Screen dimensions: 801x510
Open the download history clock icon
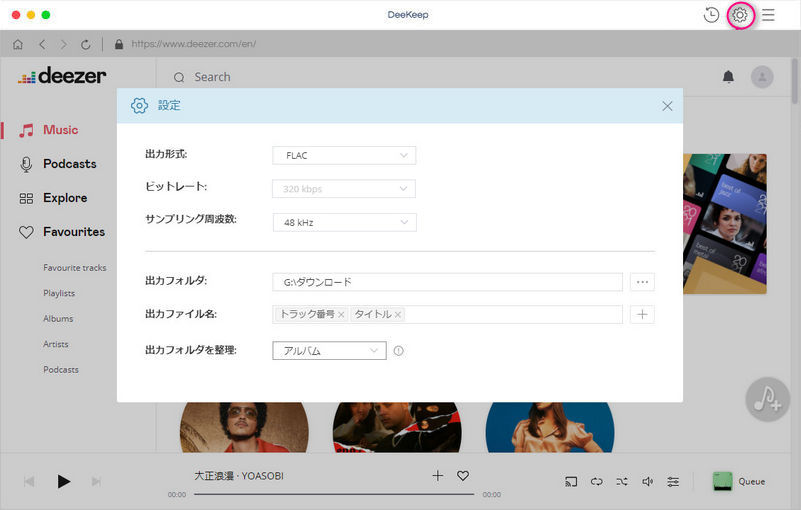pos(711,15)
